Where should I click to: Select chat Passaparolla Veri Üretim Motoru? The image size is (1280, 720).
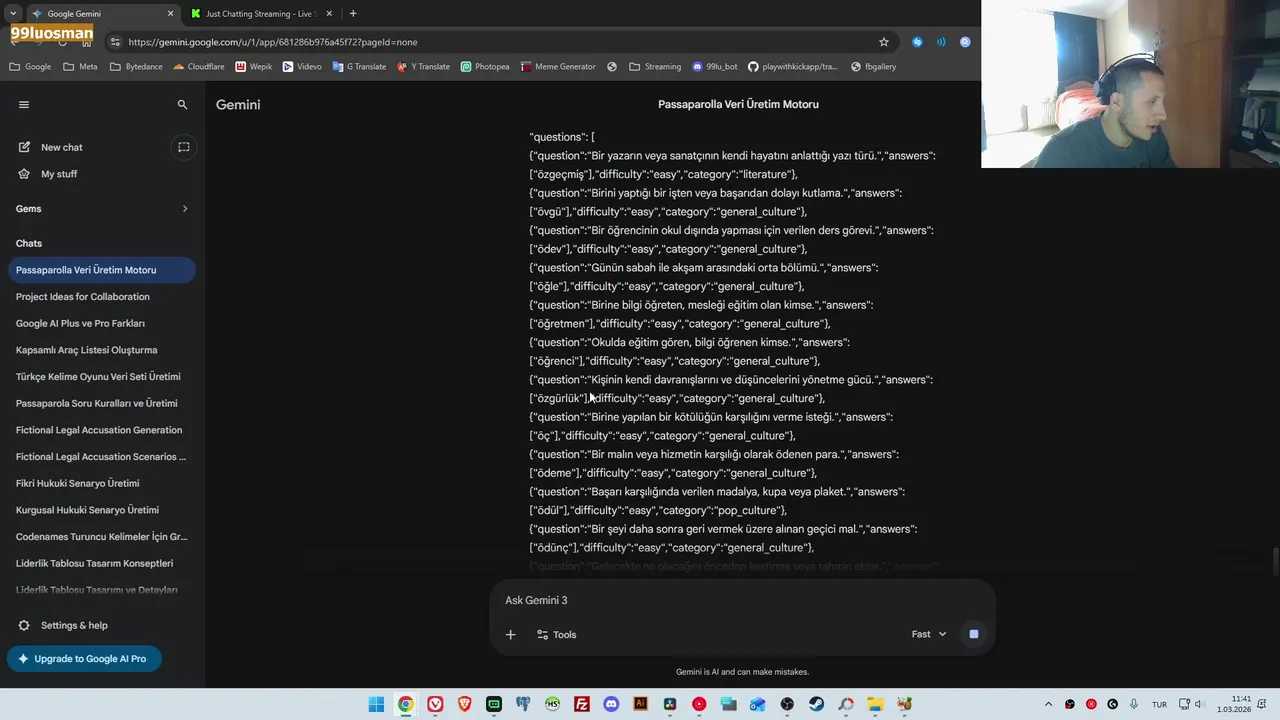coord(100,270)
